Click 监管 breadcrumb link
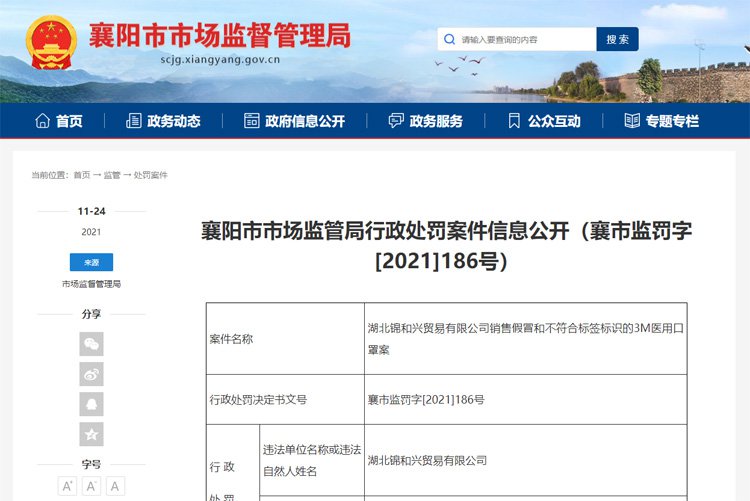The width and height of the screenshot is (750, 501). [x=112, y=175]
